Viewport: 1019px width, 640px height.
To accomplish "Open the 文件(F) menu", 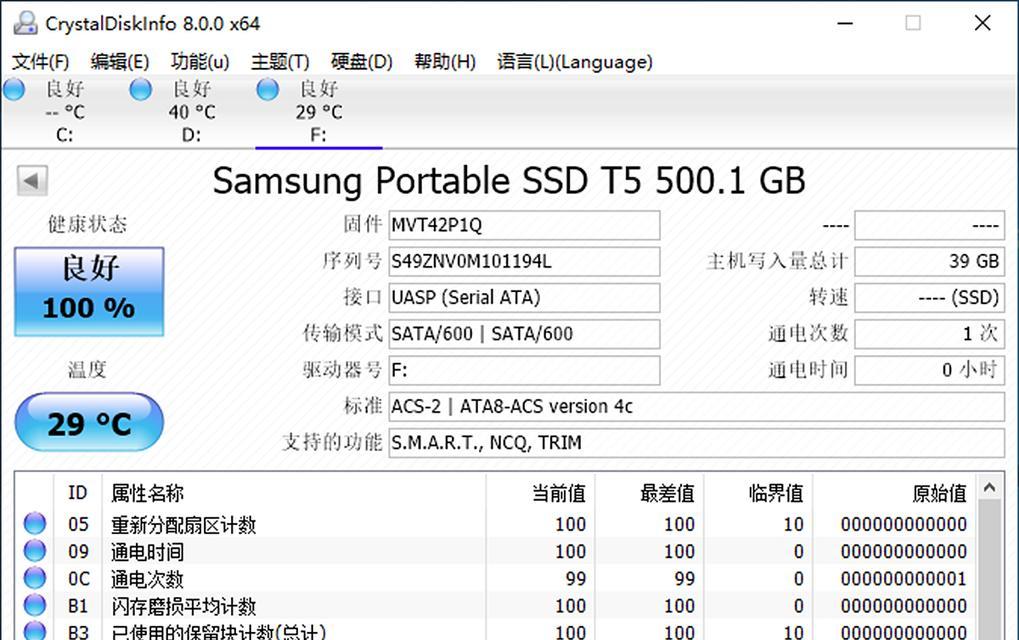I will (x=40, y=62).
